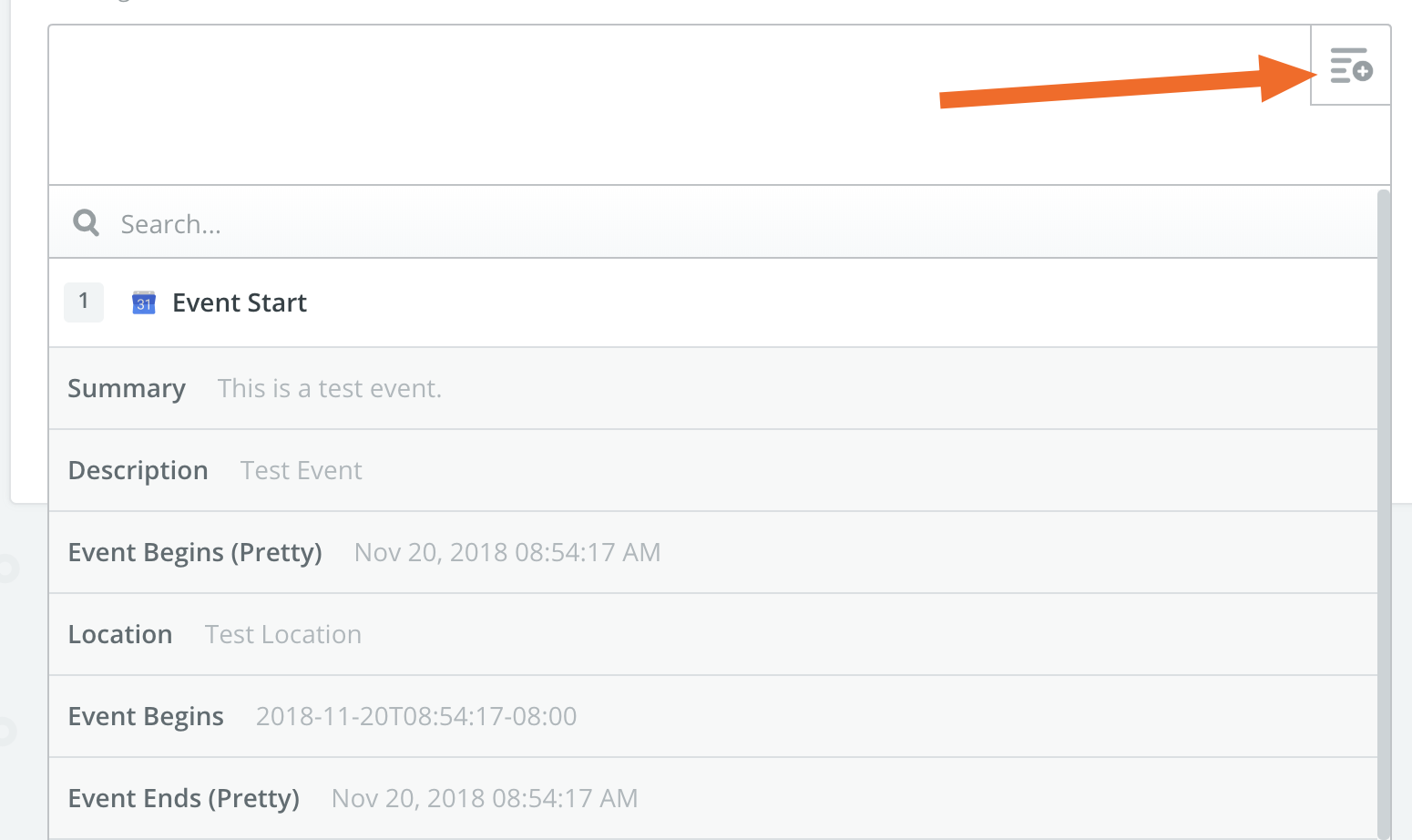
Task: Collapse the Event Start step header
Action: [x=712, y=302]
